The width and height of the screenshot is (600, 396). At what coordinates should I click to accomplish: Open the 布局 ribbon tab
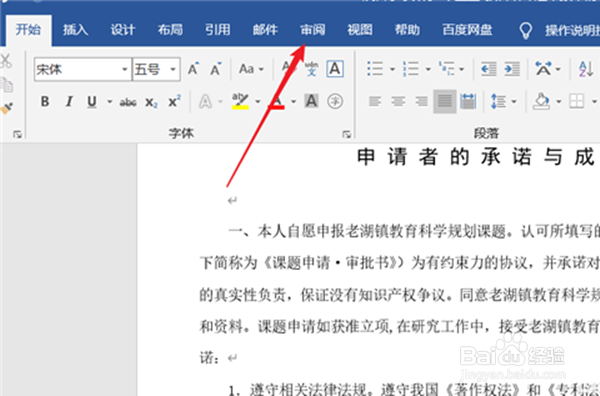pyautogui.click(x=170, y=30)
